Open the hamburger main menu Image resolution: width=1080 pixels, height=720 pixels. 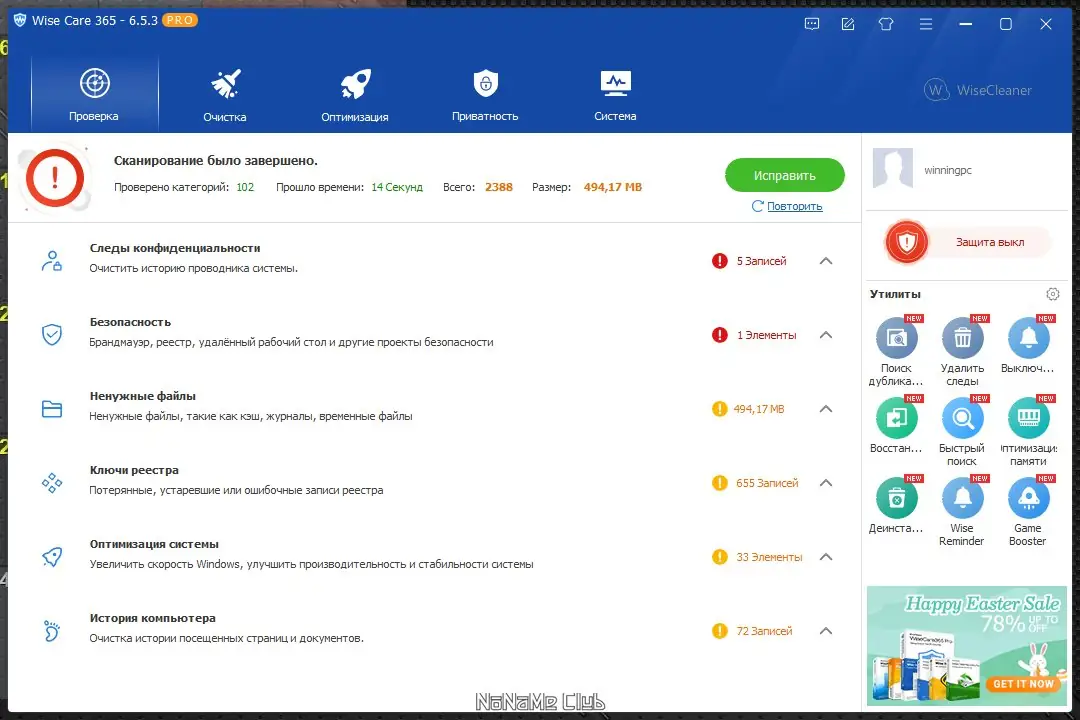coord(926,23)
